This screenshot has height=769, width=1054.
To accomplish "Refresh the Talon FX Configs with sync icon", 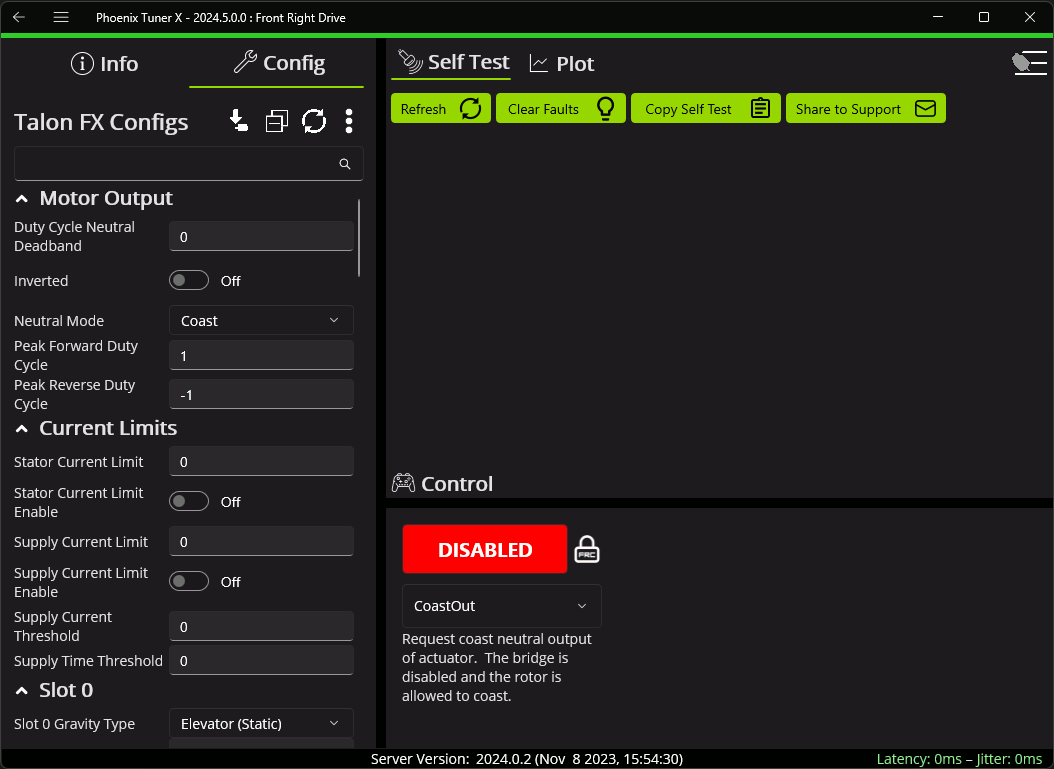I will (314, 121).
